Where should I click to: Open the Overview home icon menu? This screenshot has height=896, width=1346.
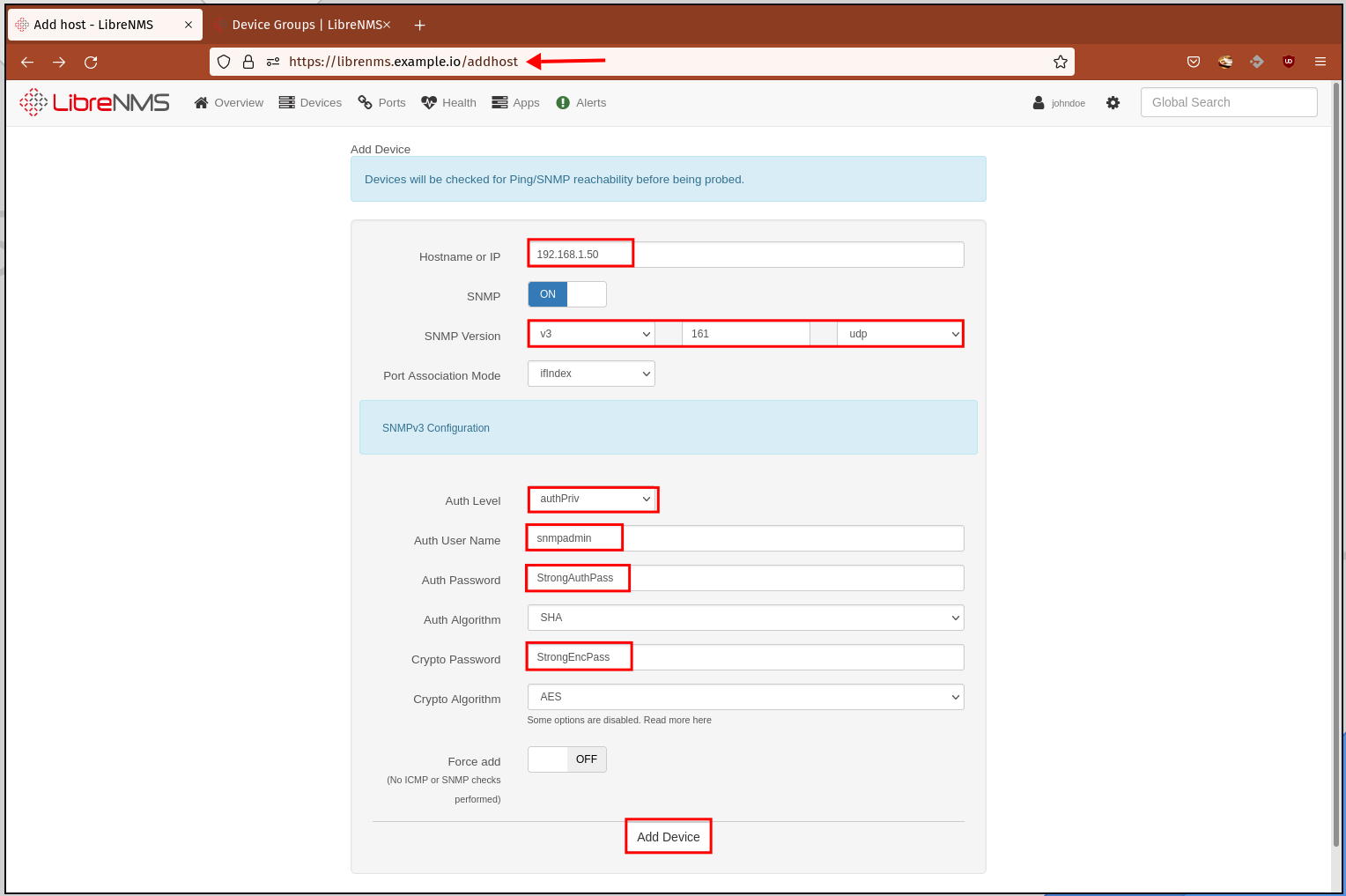coord(202,103)
